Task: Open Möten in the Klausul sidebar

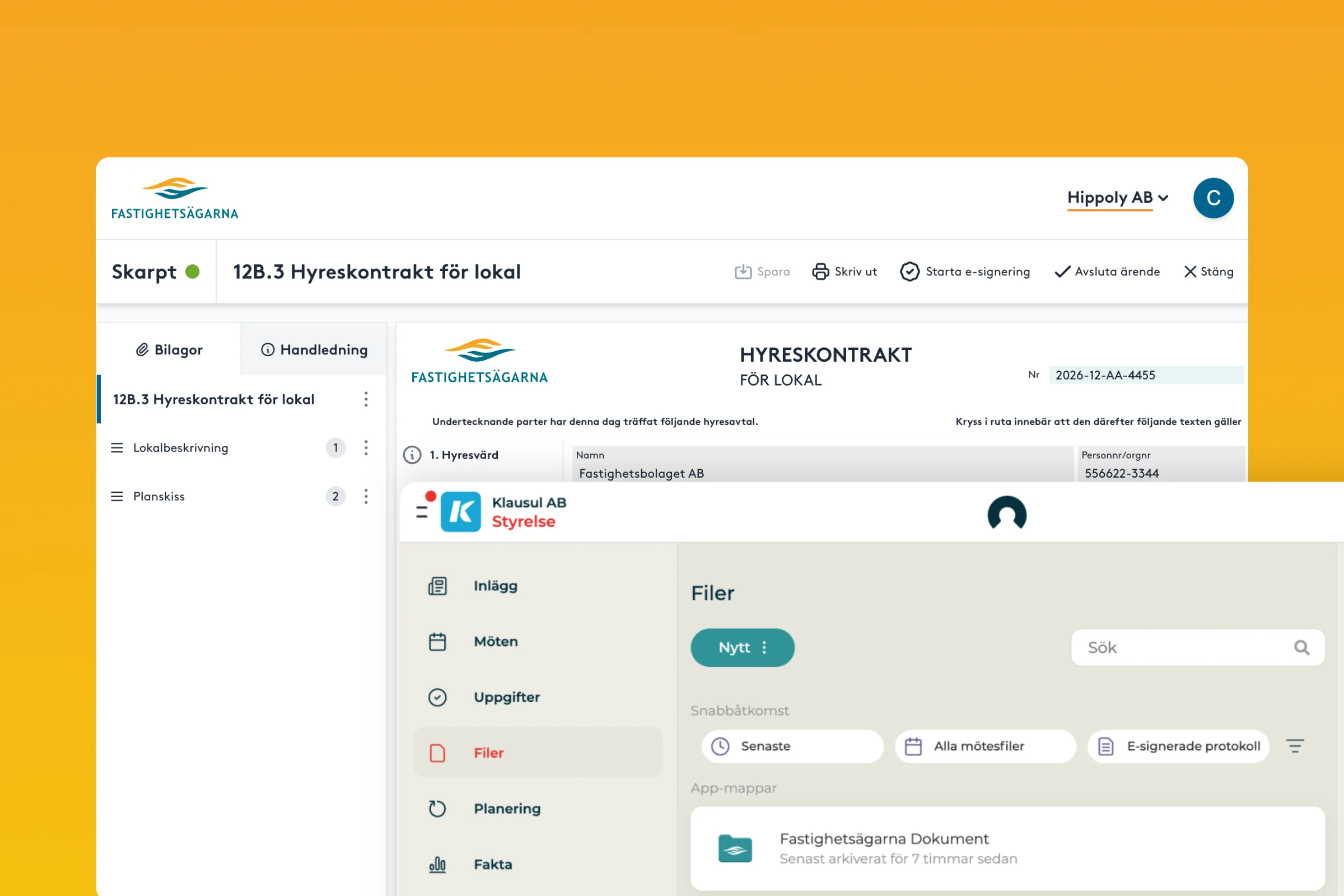Action: pyautogui.click(x=496, y=641)
